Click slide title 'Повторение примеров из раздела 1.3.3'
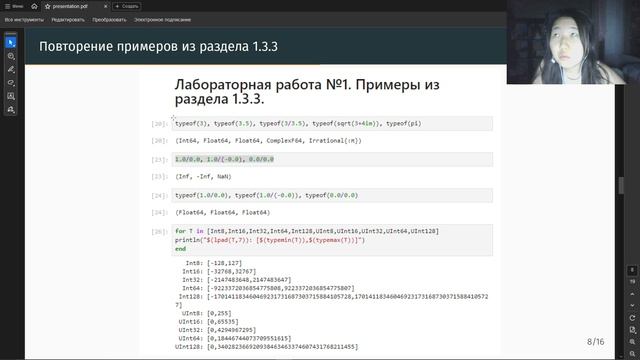Viewport: 640px width, 360px height. tap(158, 47)
